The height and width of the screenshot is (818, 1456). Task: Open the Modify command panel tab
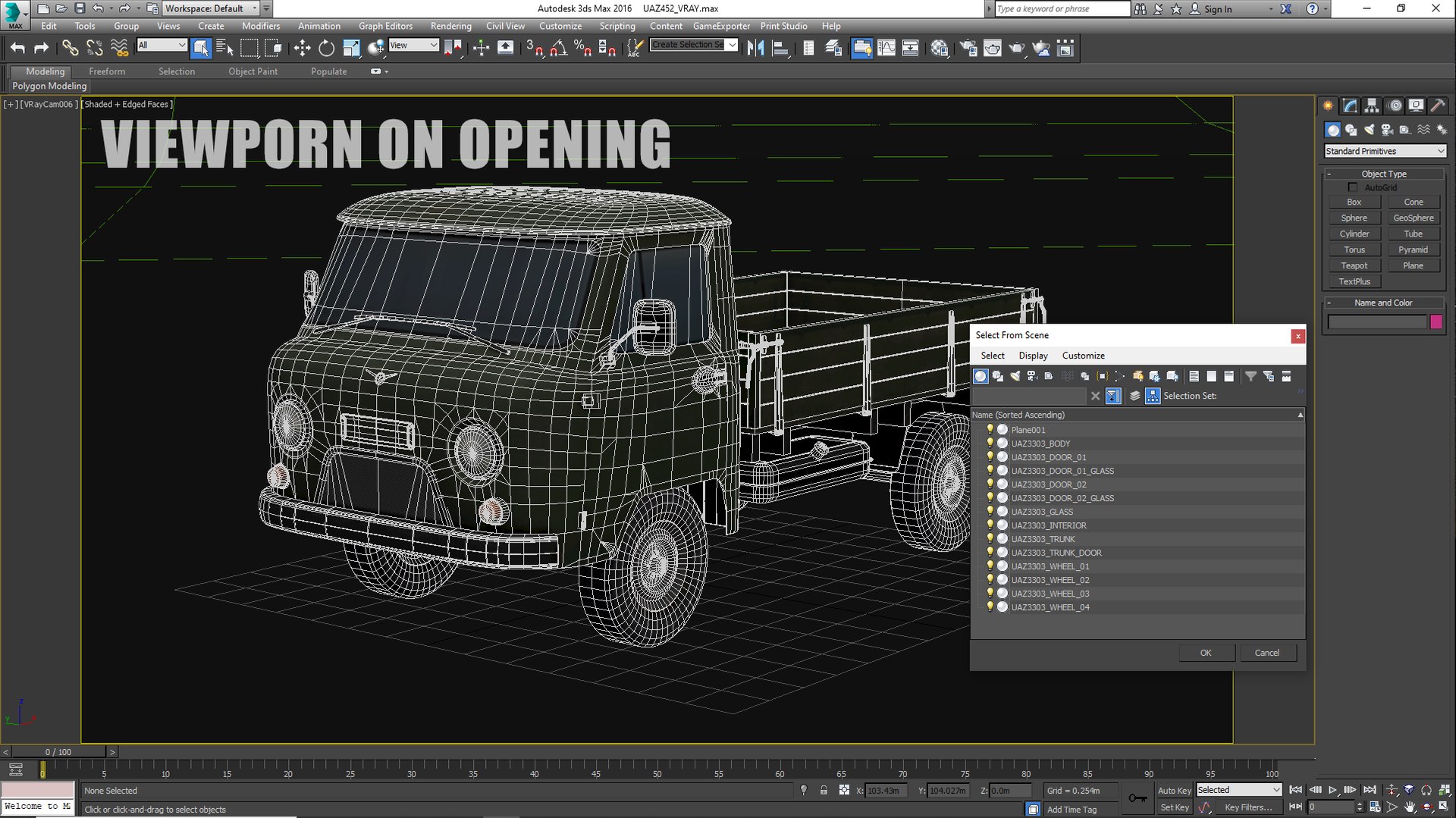click(1350, 106)
